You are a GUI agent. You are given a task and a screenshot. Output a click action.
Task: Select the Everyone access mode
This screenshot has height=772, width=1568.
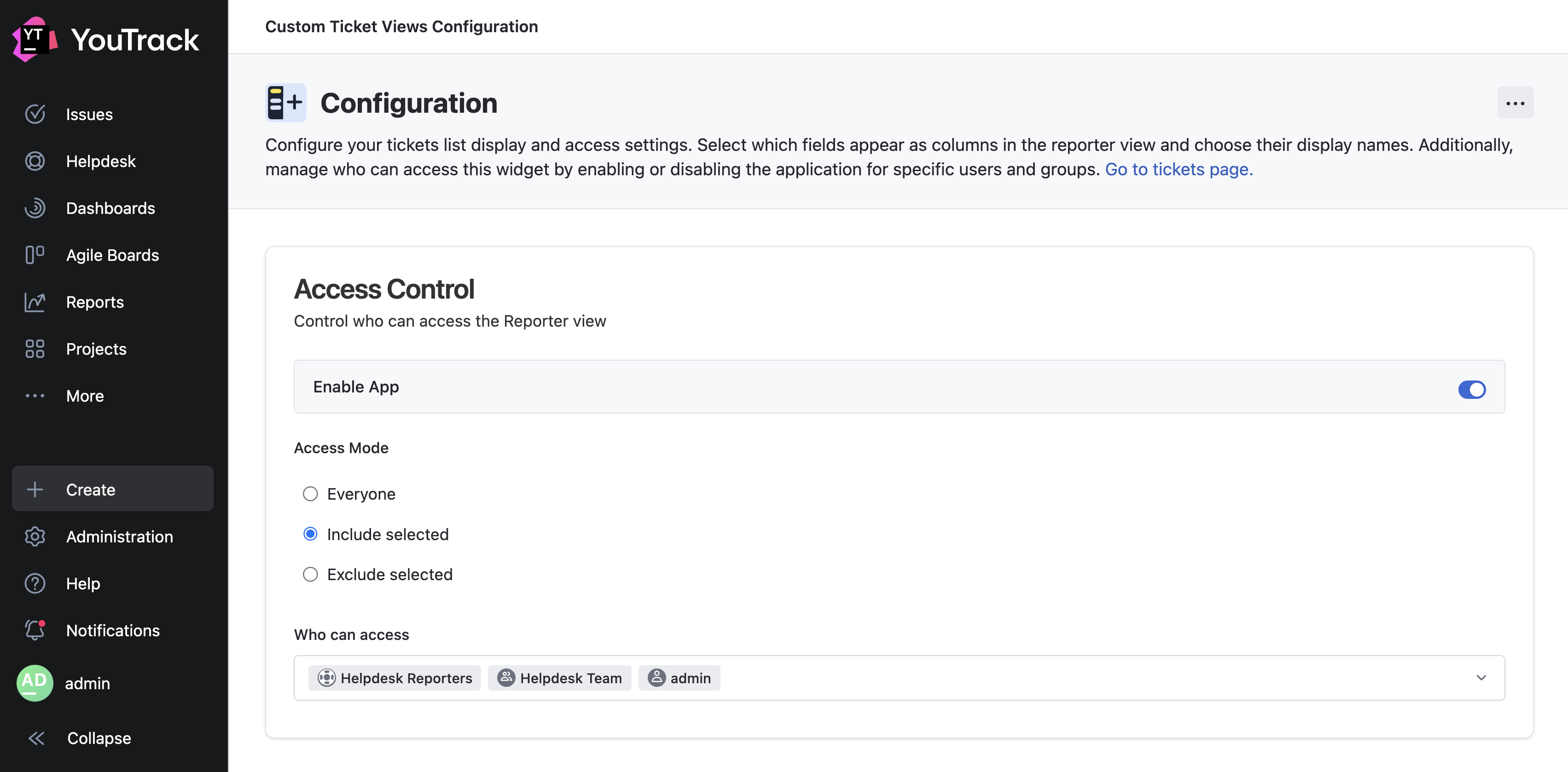click(x=310, y=494)
